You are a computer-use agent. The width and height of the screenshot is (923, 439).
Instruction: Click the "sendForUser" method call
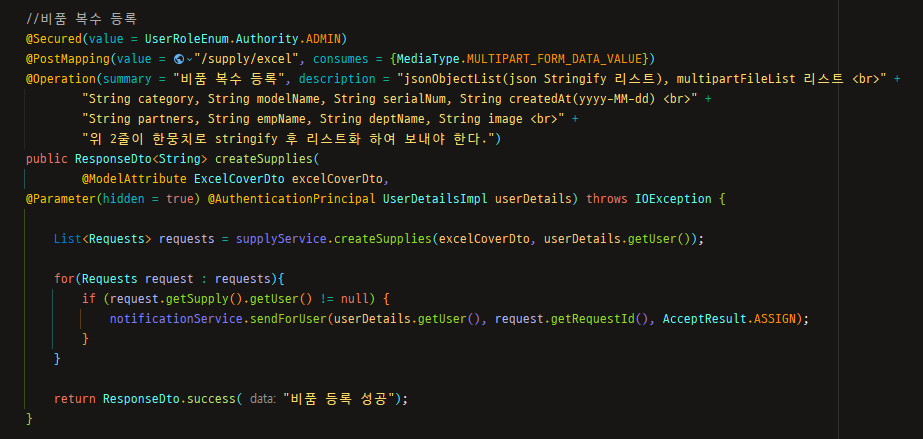tap(288, 319)
